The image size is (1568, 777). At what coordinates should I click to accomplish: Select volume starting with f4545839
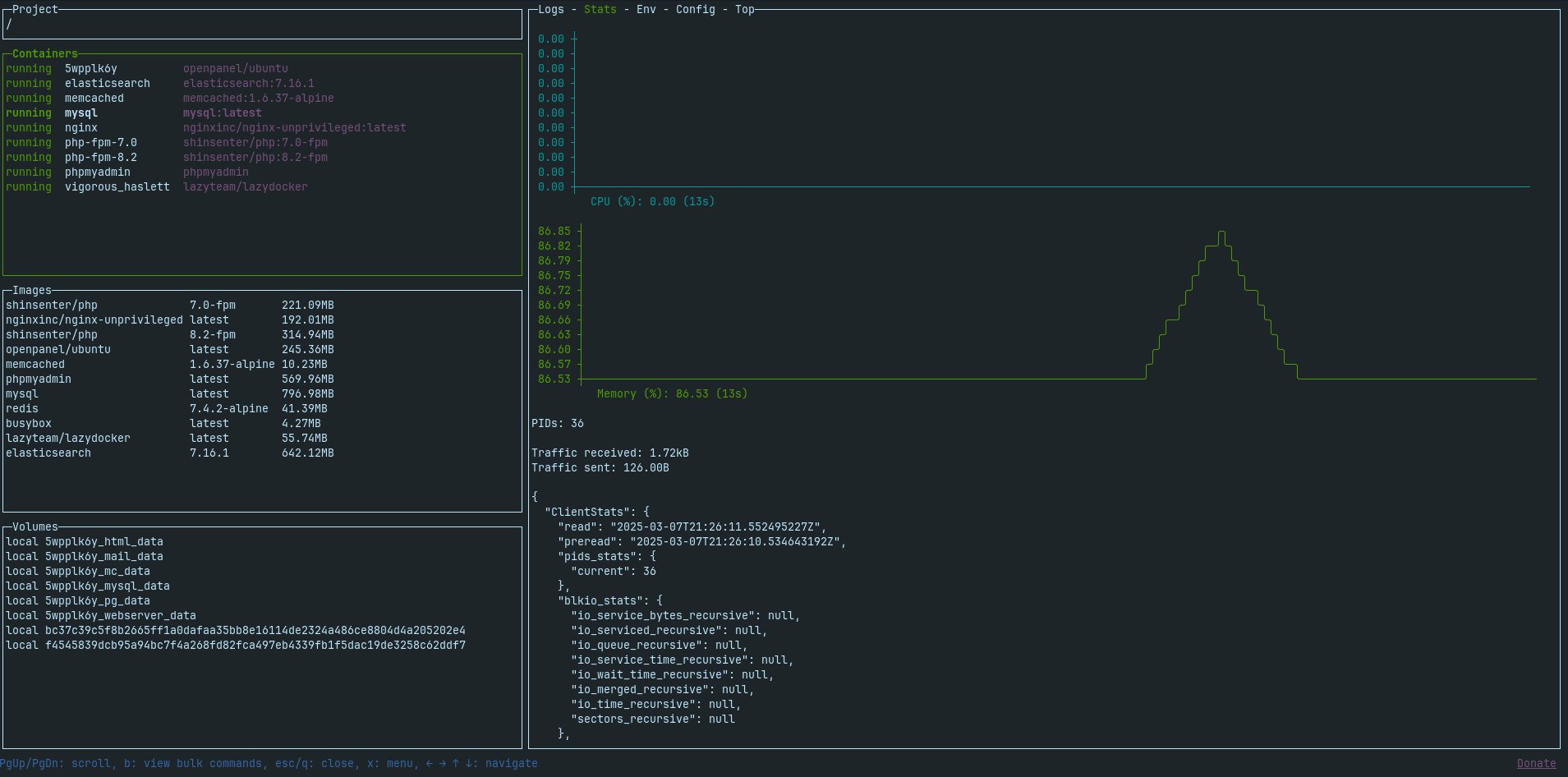262,645
